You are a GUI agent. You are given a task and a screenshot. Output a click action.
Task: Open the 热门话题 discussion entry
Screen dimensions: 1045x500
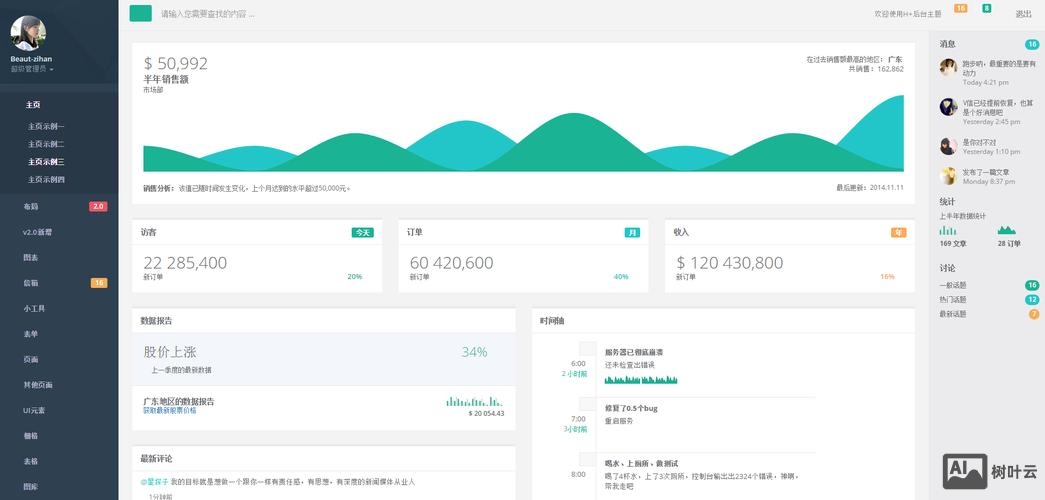click(x=953, y=300)
